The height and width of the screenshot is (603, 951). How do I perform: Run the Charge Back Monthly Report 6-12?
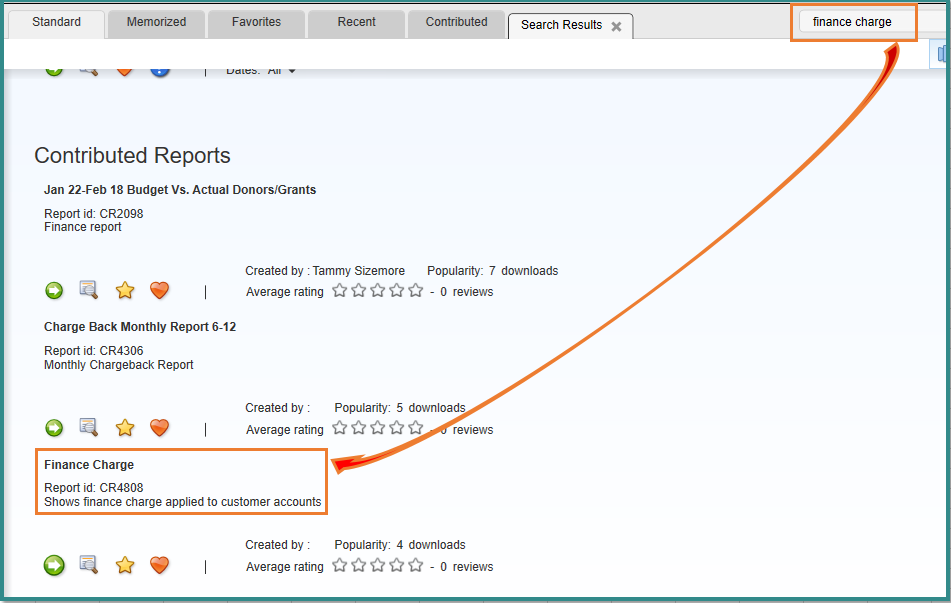[x=54, y=428]
